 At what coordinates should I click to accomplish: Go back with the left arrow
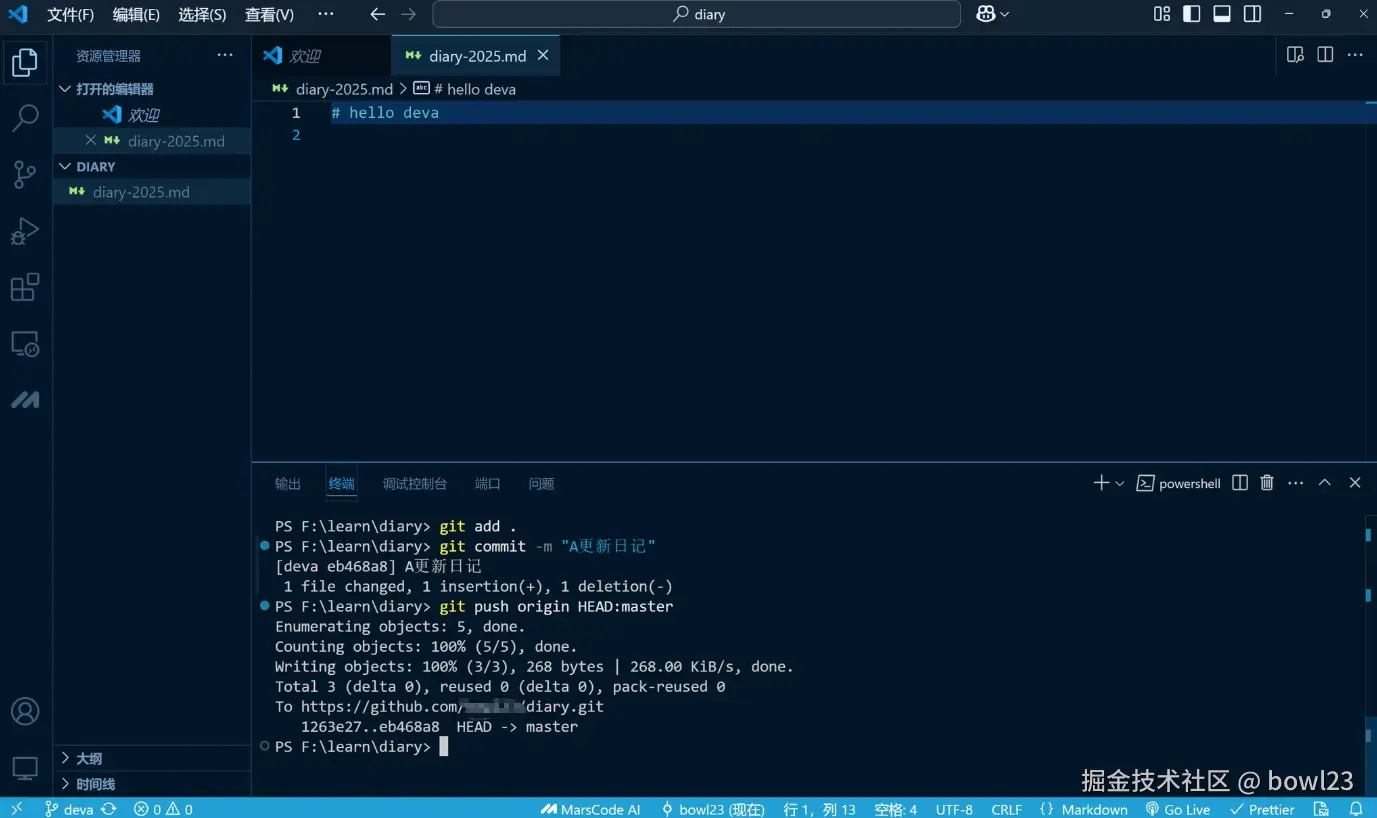[377, 14]
